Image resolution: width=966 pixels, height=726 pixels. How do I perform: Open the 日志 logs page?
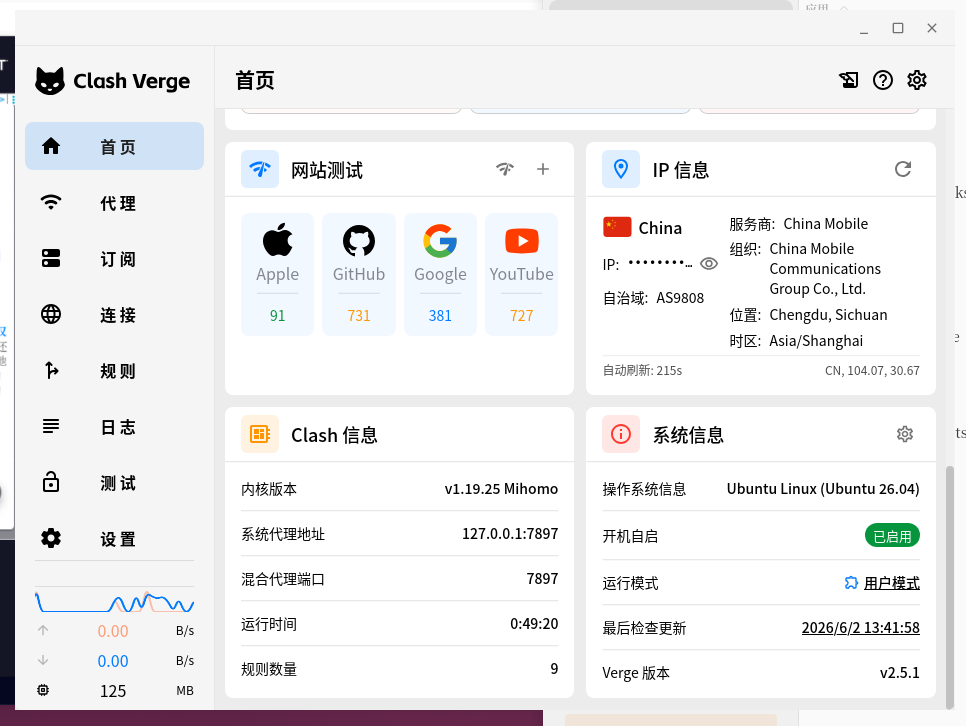pos(114,426)
